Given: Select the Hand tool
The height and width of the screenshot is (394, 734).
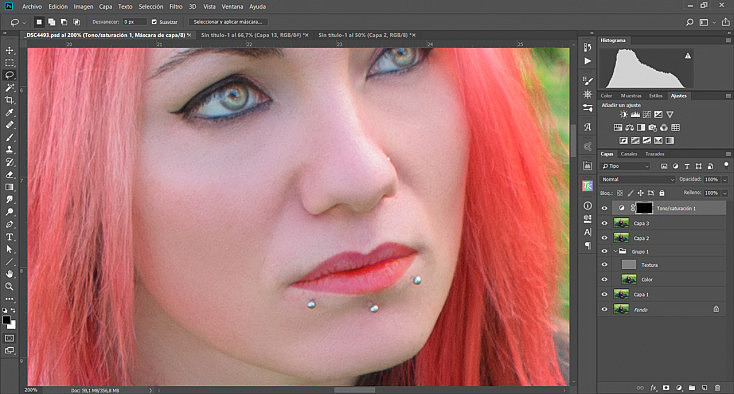Looking at the screenshot, I should [9, 274].
